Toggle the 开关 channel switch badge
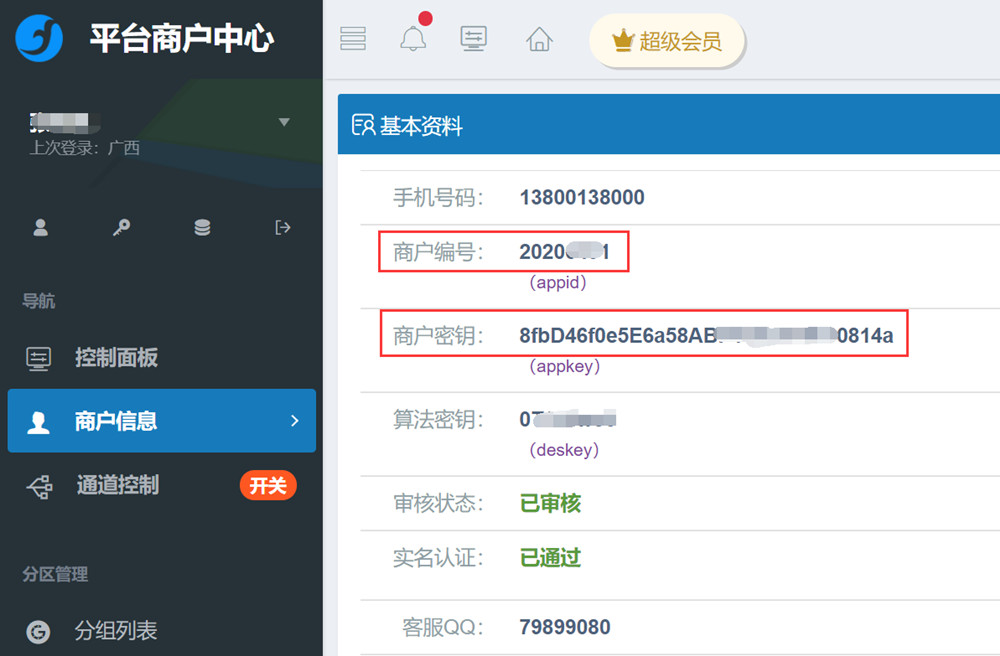 click(x=268, y=486)
